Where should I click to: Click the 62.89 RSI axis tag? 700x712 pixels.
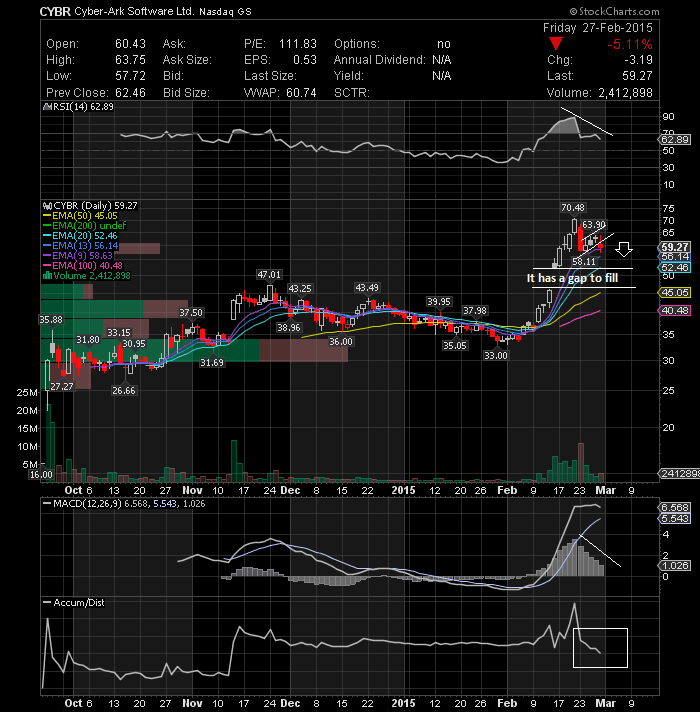click(x=675, y=139)
